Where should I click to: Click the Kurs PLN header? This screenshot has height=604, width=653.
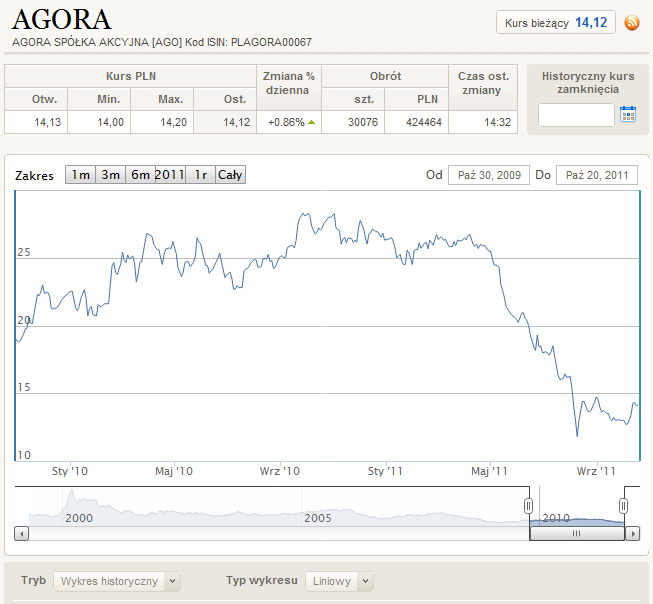(x=131, y=76)
